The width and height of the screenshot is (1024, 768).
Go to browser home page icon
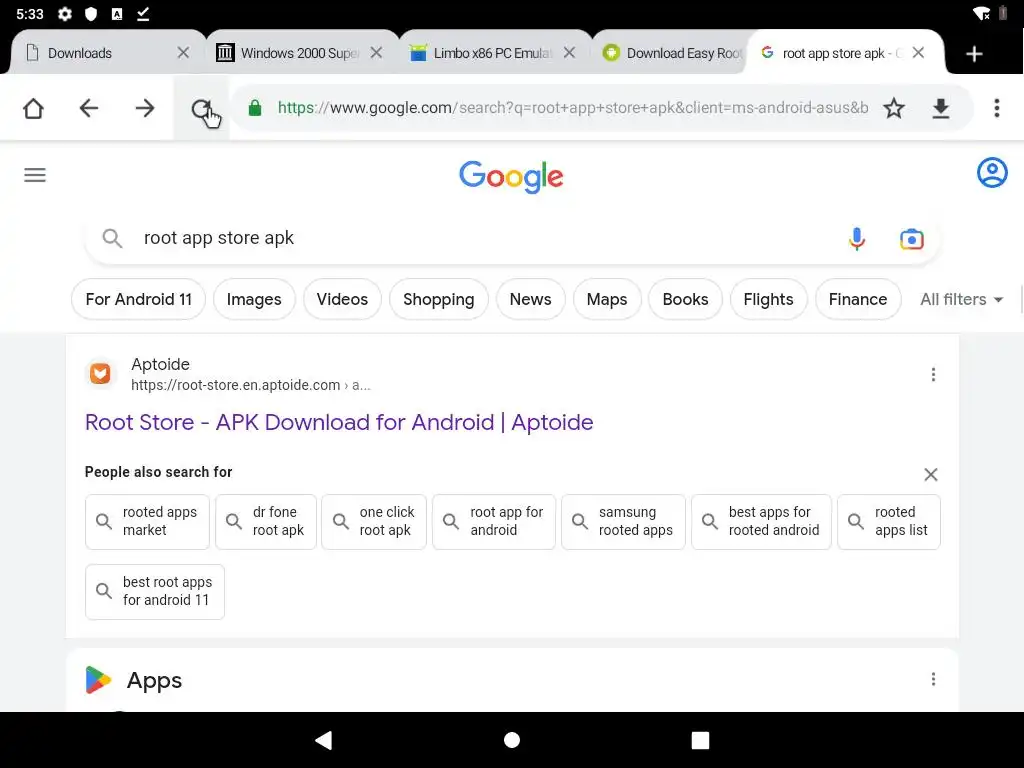point(33,108)
